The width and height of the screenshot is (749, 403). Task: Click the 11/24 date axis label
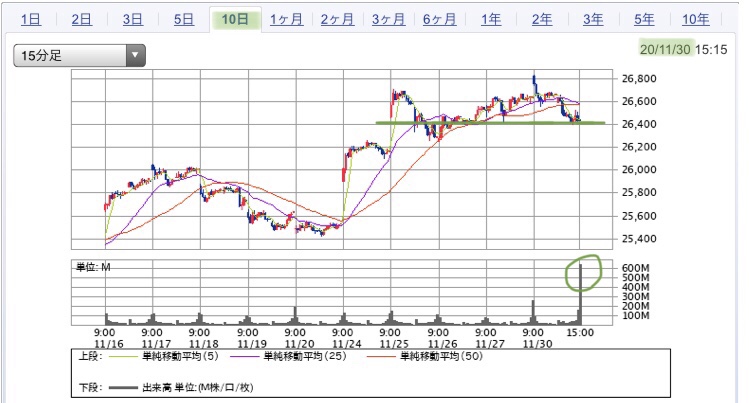click(x=347, y=344)
